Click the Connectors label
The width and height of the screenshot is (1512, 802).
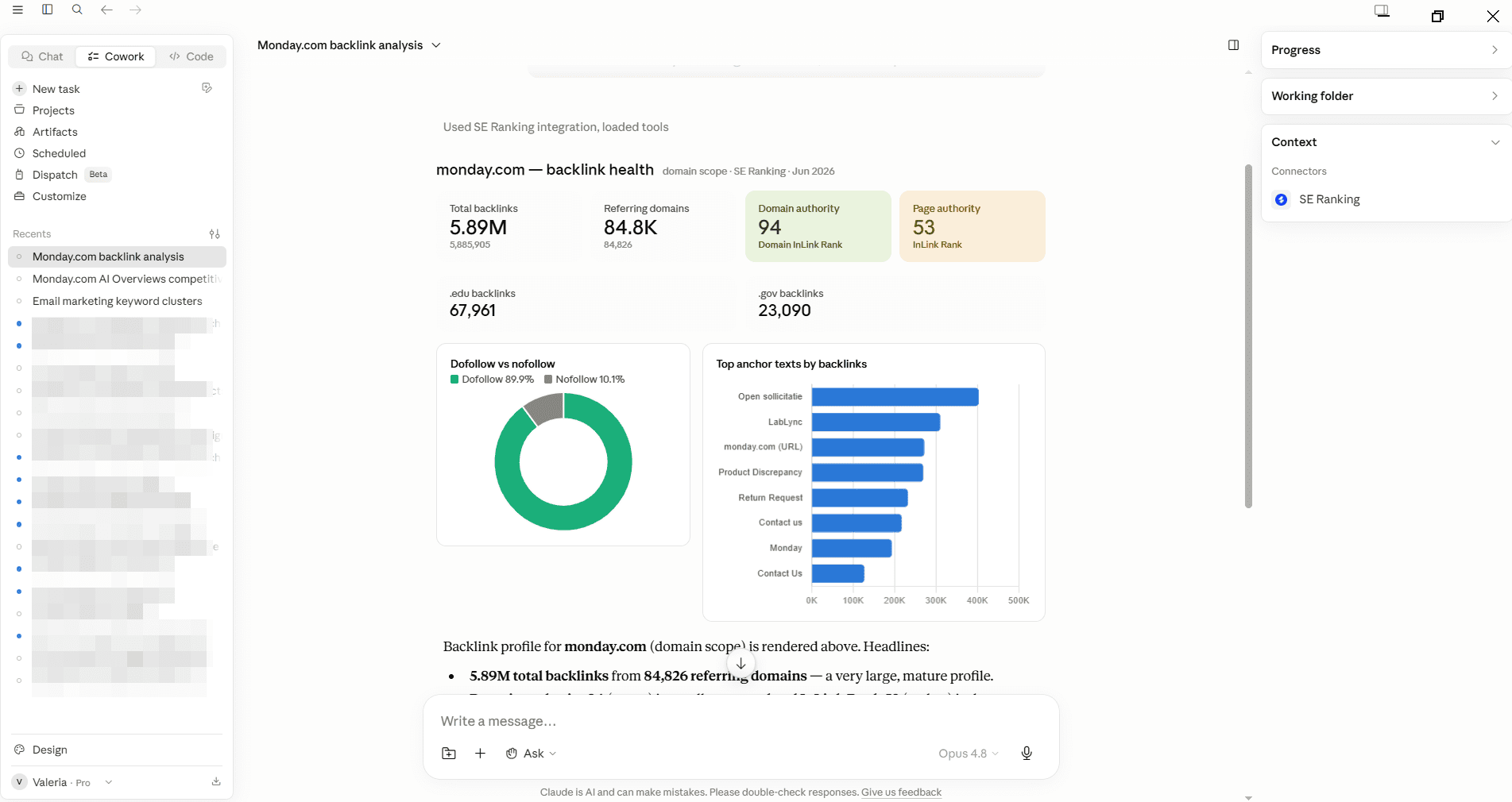1298,172
